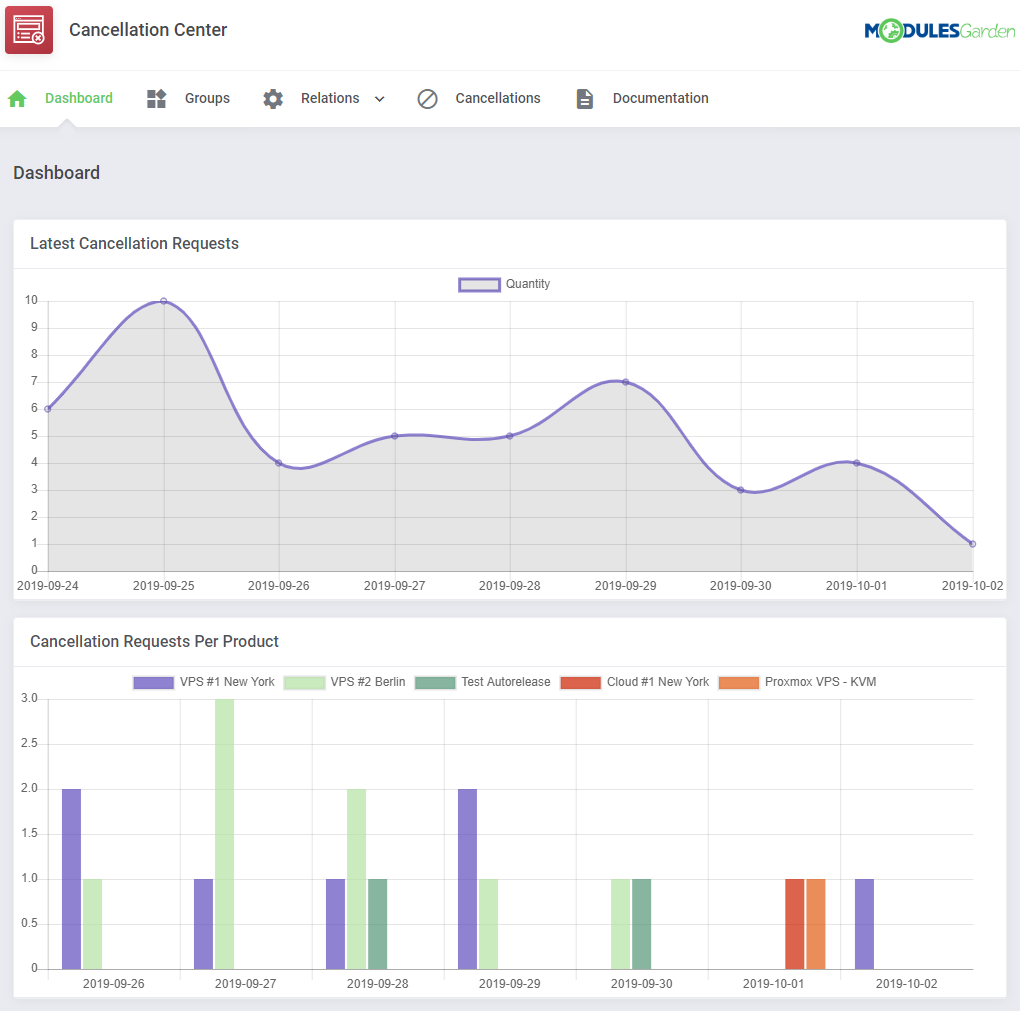
Task: Click the tall light green bar on 2019-09-27
Action: (x=224, y=835)
